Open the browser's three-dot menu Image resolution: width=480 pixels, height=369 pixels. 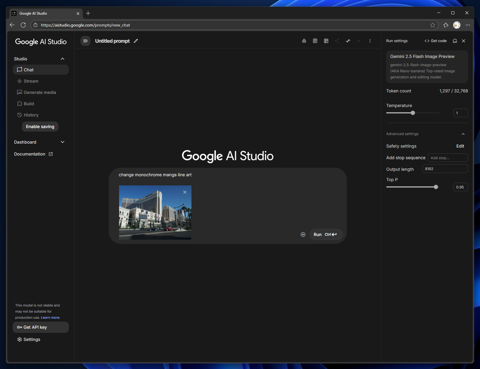click(468, 25)
